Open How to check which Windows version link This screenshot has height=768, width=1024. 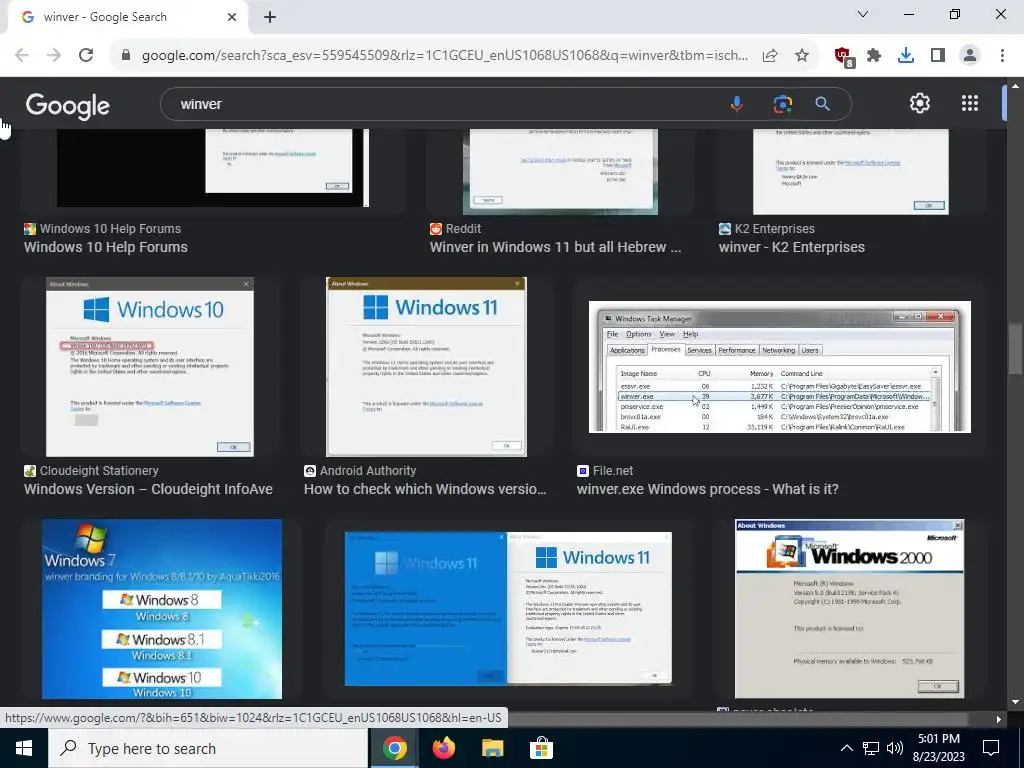(425, 489)
